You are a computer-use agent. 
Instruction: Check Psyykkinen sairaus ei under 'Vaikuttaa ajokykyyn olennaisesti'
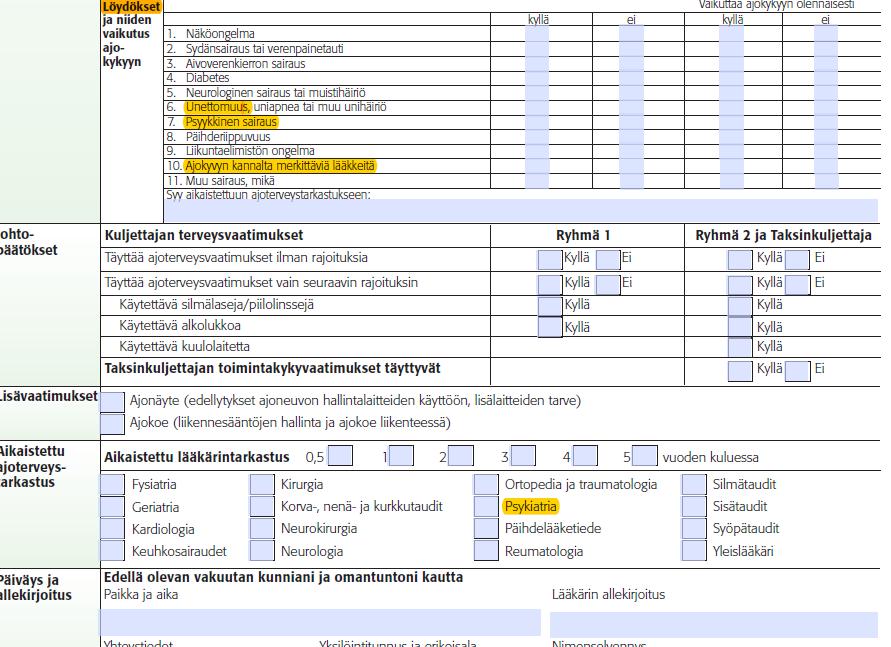826,122
